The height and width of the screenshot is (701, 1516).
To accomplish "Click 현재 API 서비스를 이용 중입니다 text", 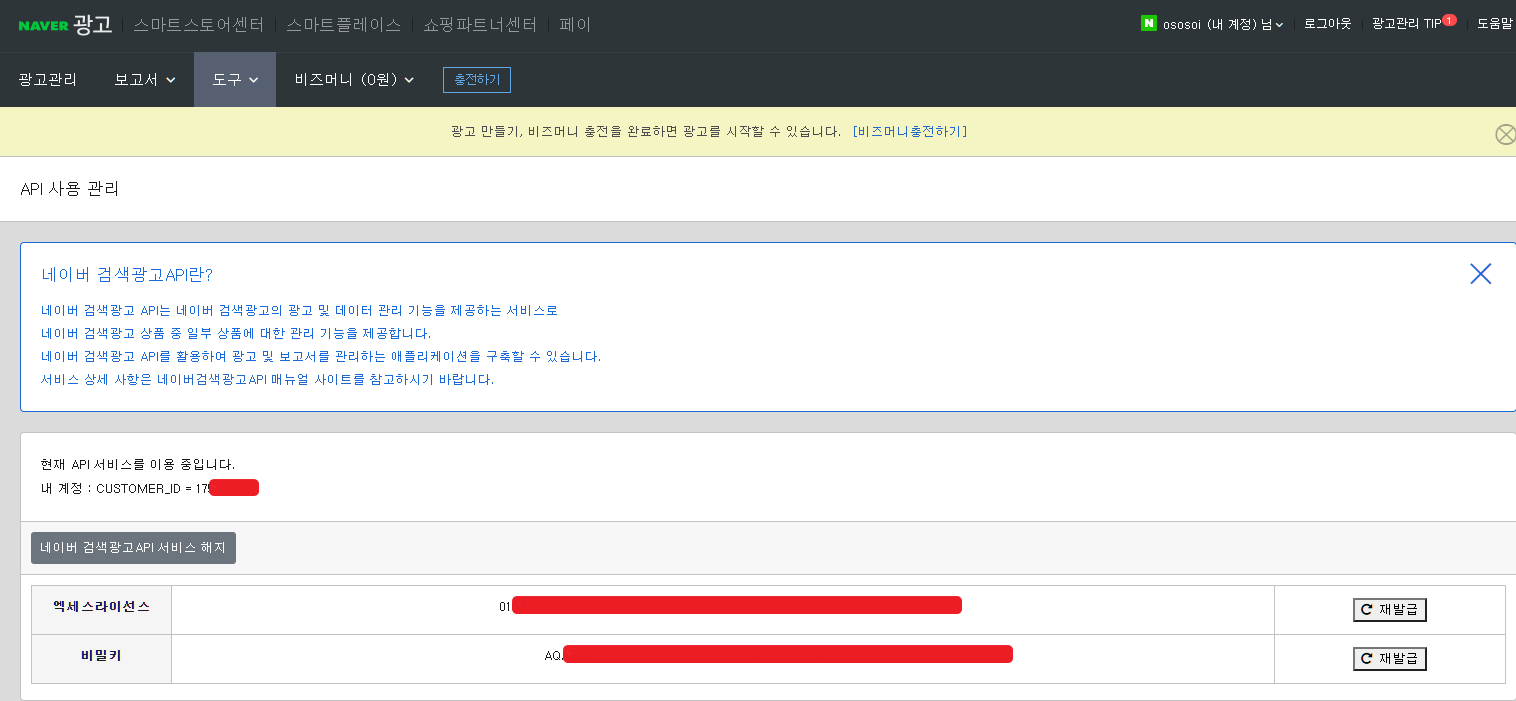I will click(138, 464).
